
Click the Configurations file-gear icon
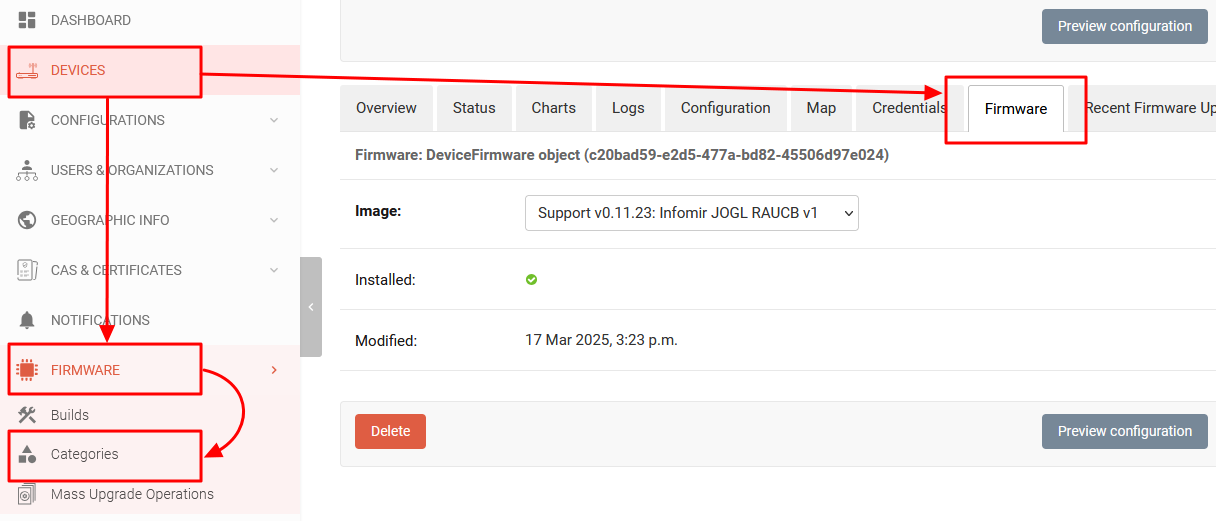(27, 120)
